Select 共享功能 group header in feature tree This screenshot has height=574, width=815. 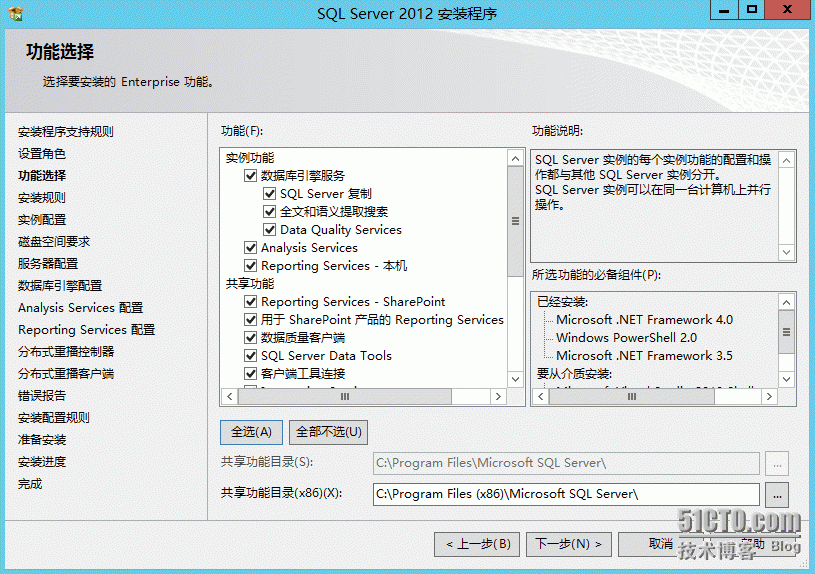click(x=250, y=284)
